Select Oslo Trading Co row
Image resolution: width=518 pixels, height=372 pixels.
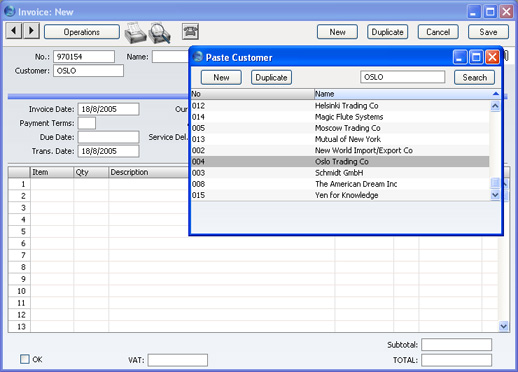point(340,162)
